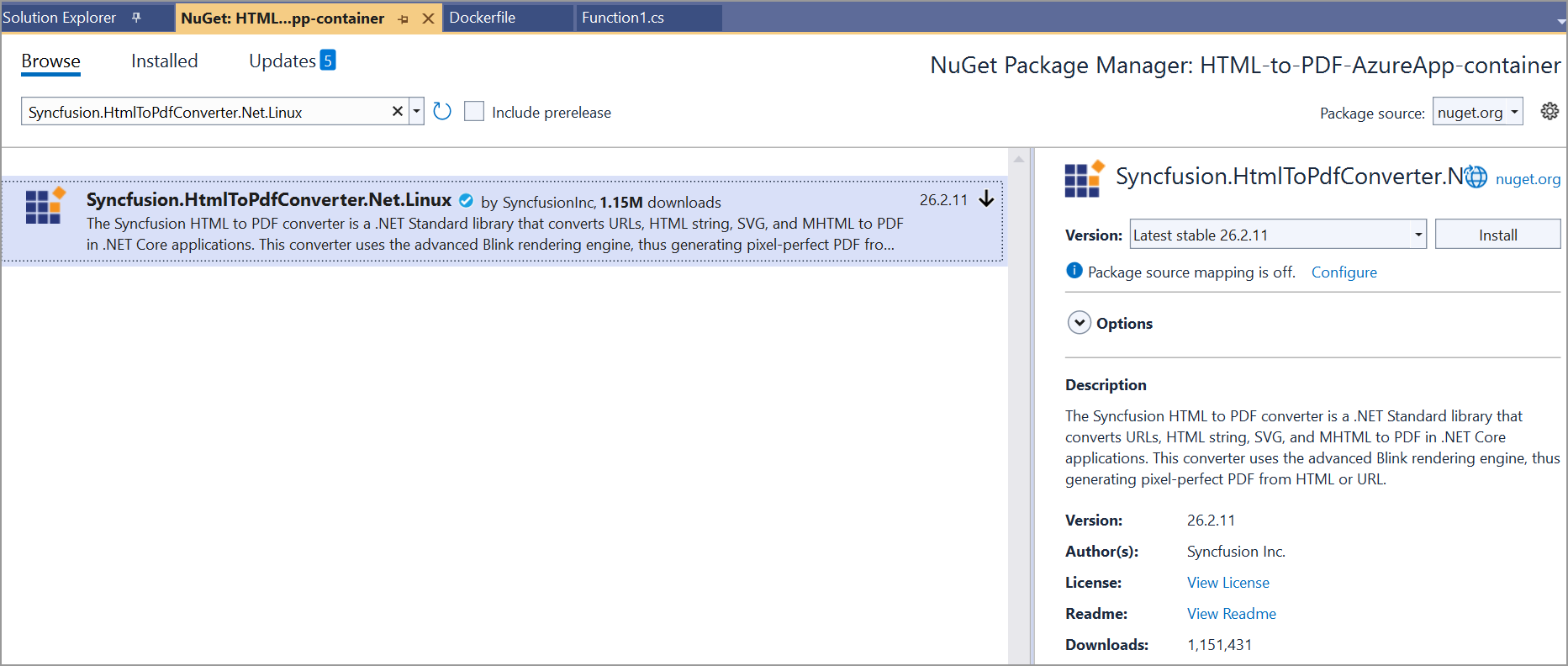Screen dimensions: 1568x666
Task: Switch to the Installed tab
Action: tap(164, 61)
